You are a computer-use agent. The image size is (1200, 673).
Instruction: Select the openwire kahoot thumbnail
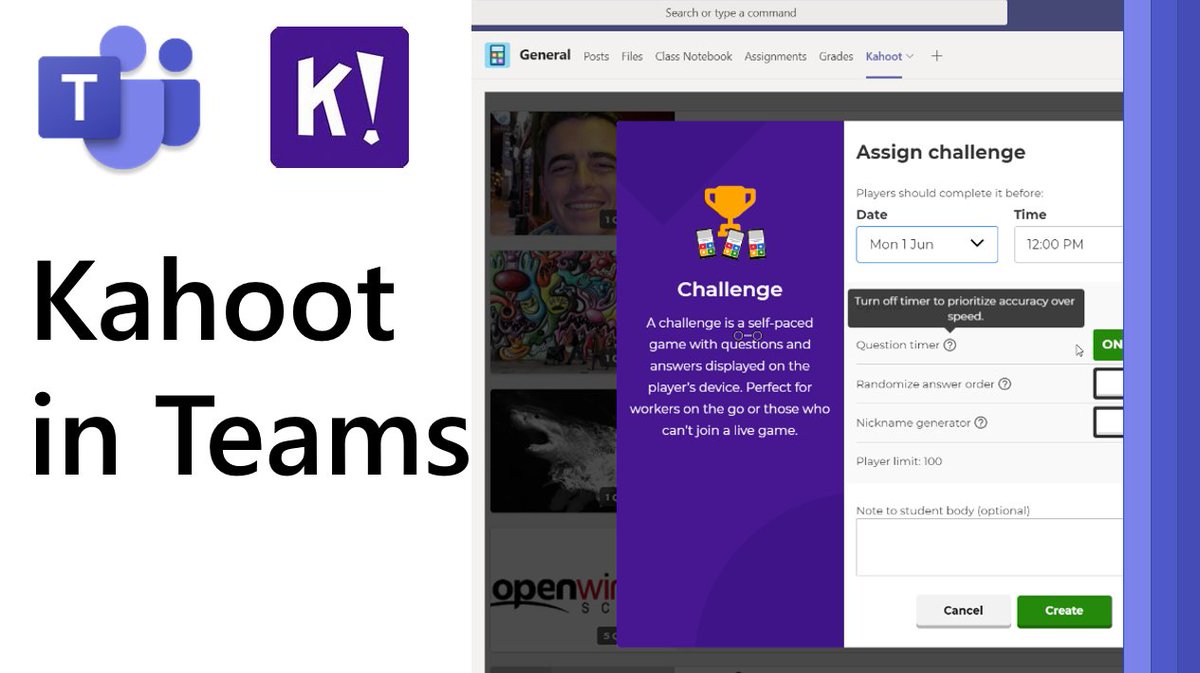553,590
